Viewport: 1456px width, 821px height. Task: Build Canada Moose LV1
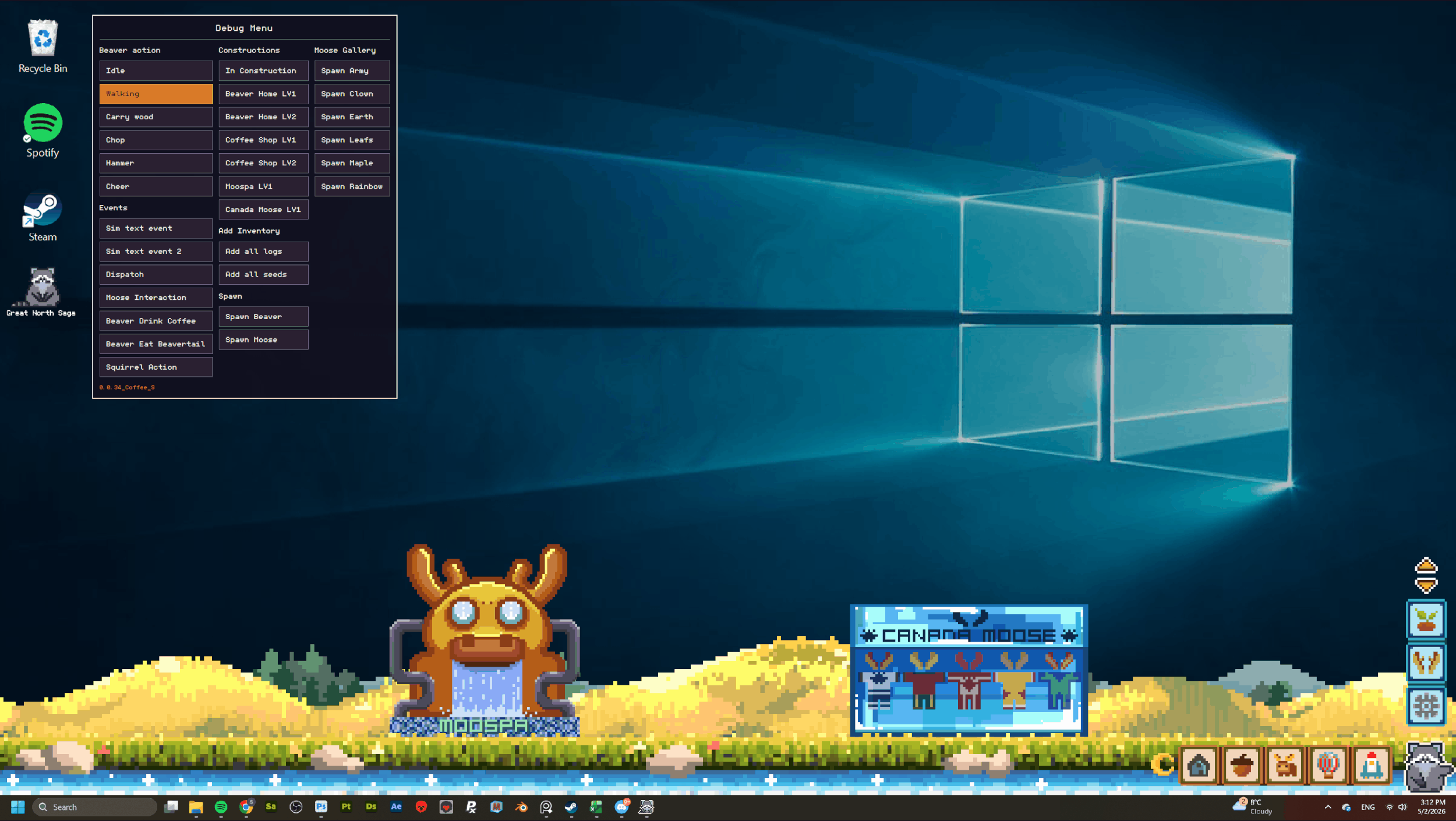(263, 210)
